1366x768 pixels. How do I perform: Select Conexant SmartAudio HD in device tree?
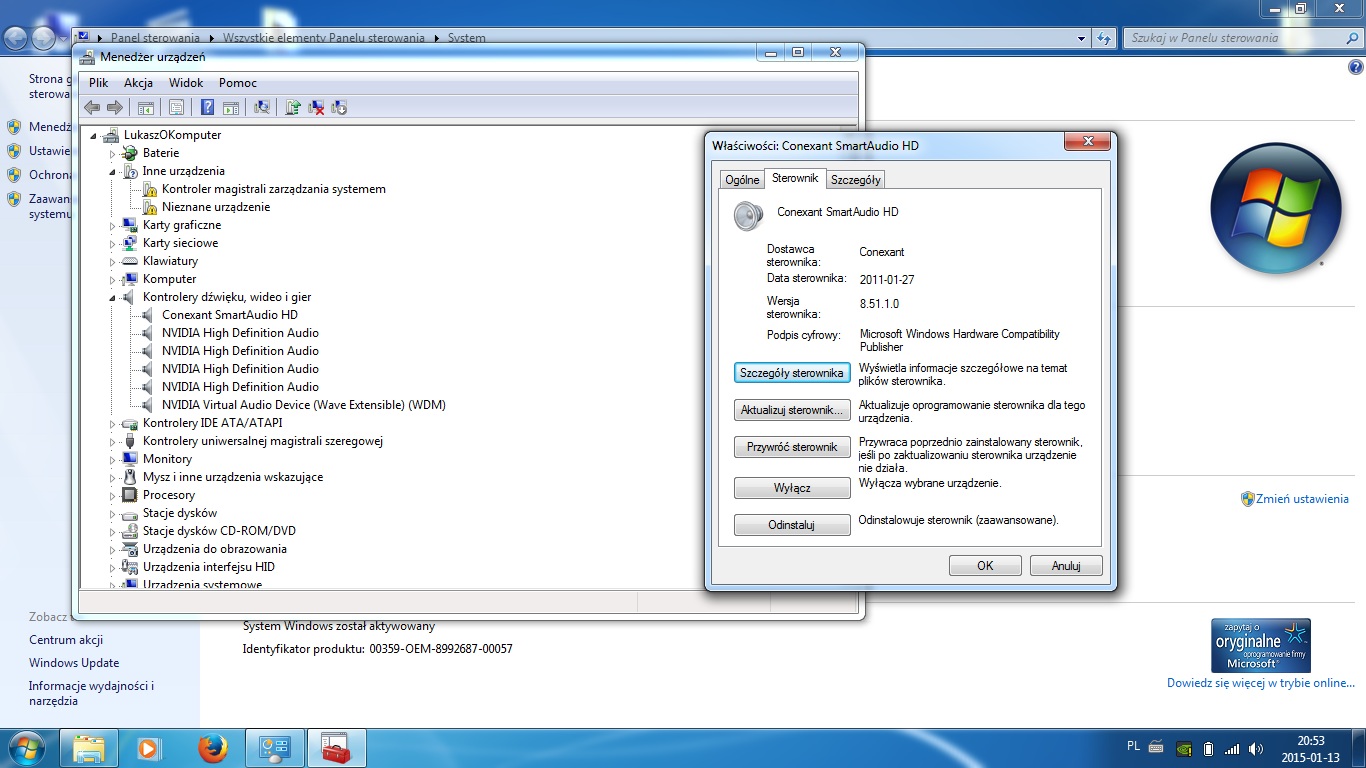[x=230, y=315]
